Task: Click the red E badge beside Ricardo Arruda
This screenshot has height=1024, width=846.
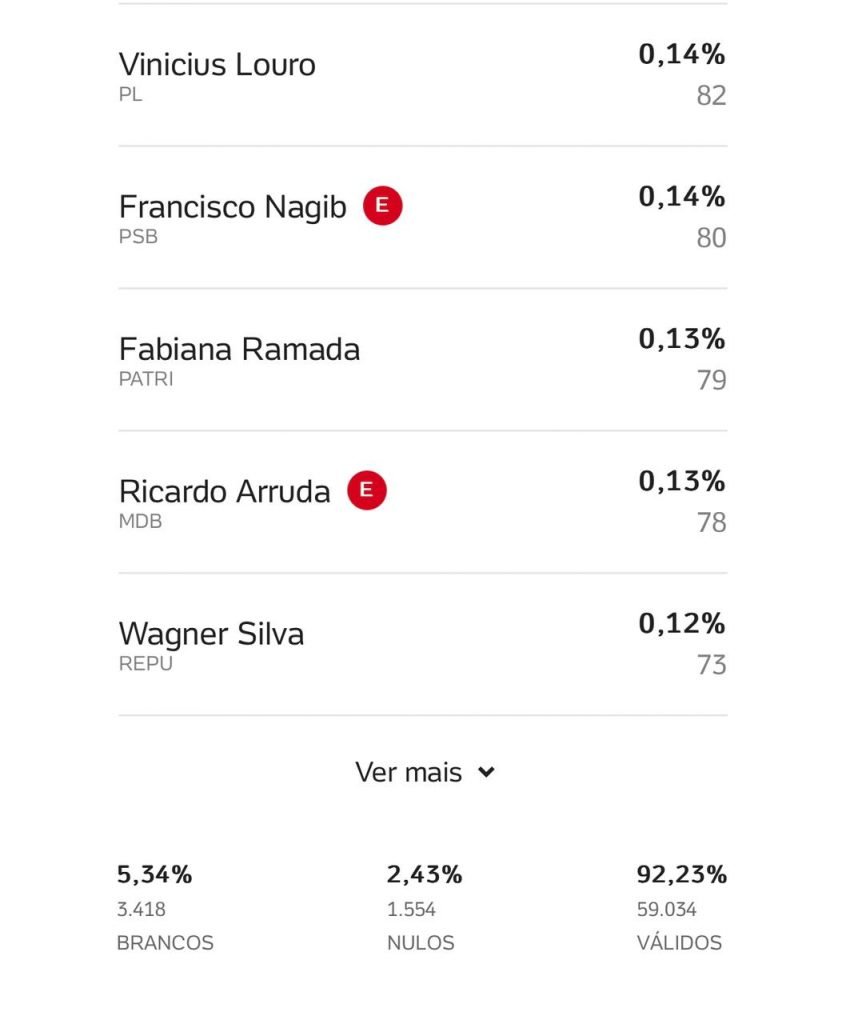Action: point(366,490)
